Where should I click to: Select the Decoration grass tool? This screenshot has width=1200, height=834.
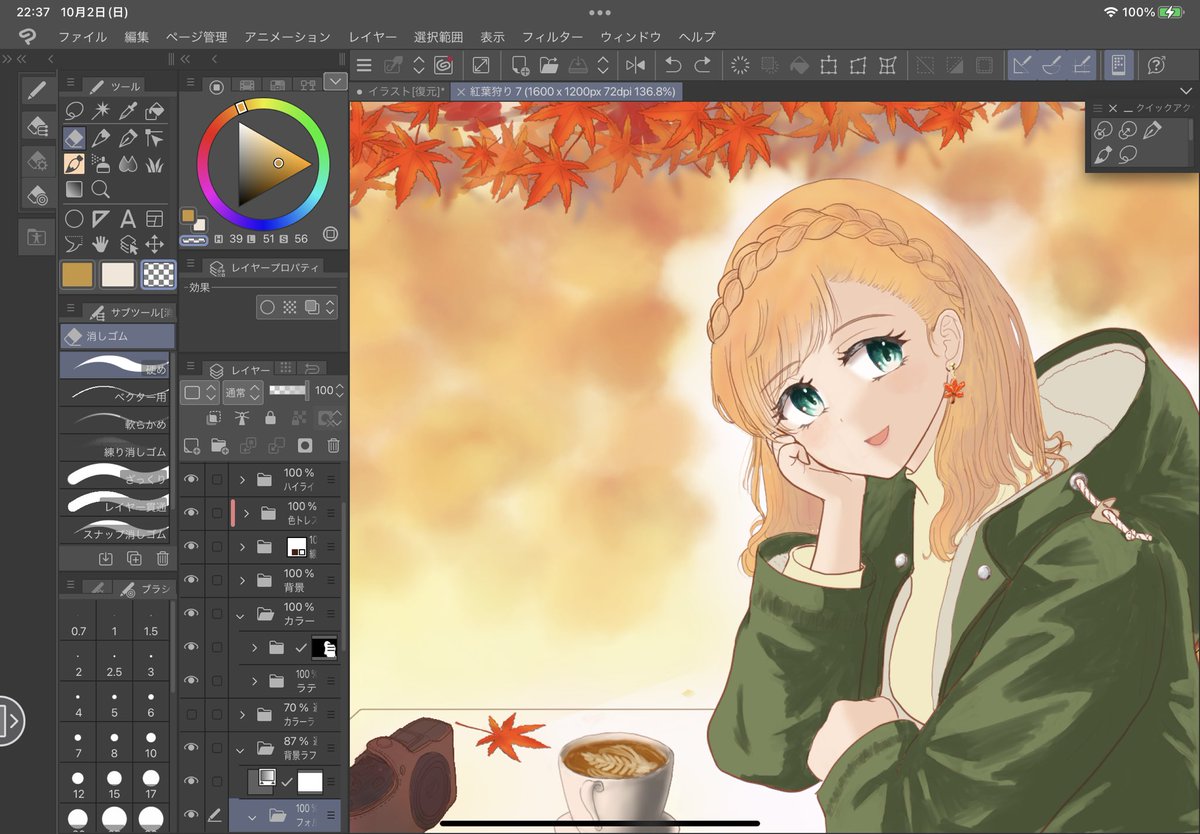pos(155,163)
